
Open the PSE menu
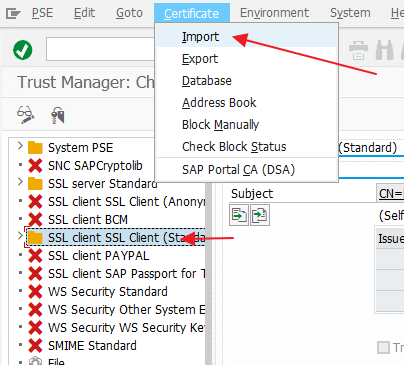[42, 13]
